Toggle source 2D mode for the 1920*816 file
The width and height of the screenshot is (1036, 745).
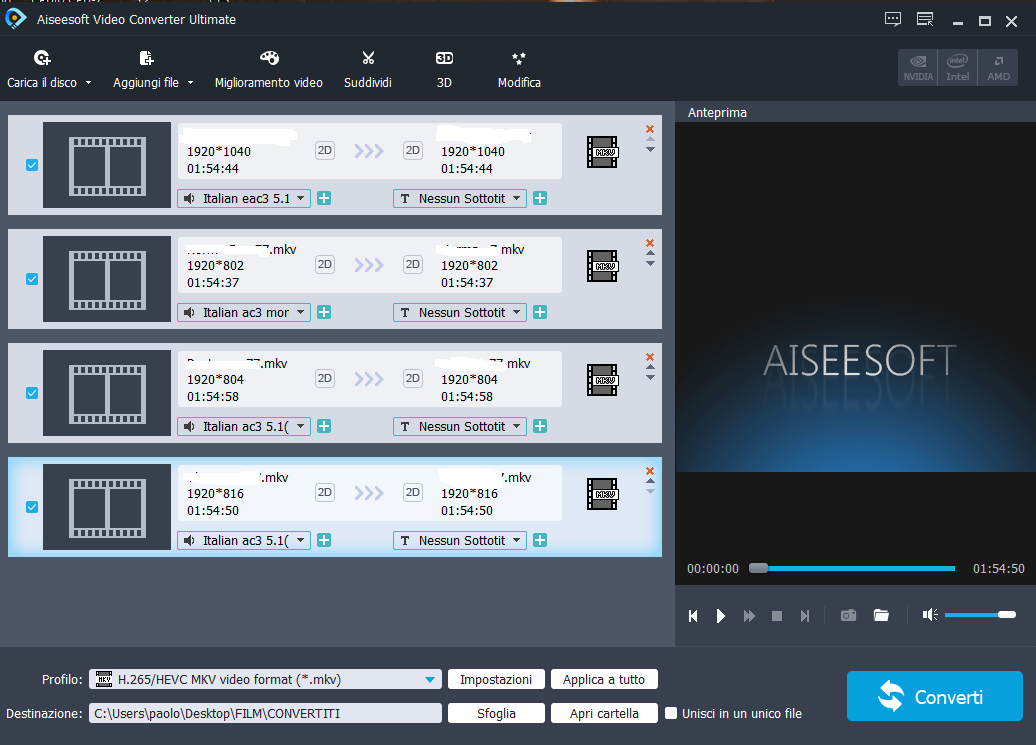(x=324, y=493)
